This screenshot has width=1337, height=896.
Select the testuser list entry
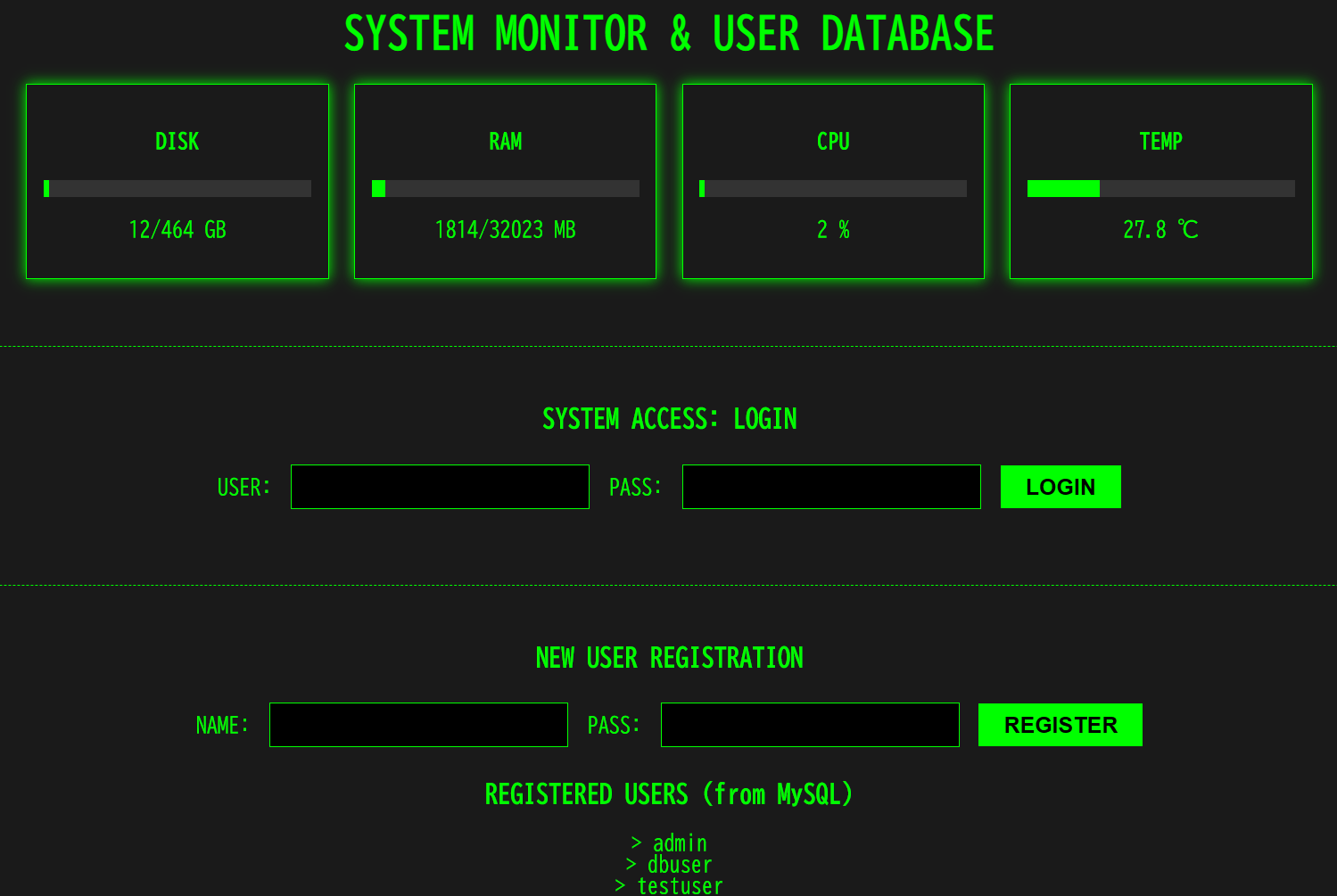tap(669, 886)
